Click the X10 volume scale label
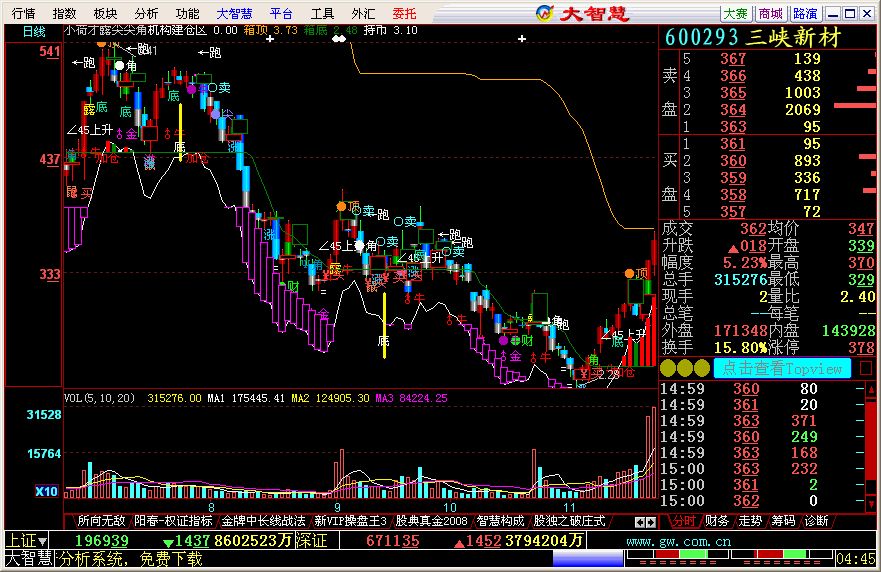Screen dimensions: 881x572 [x=47, y=492]
